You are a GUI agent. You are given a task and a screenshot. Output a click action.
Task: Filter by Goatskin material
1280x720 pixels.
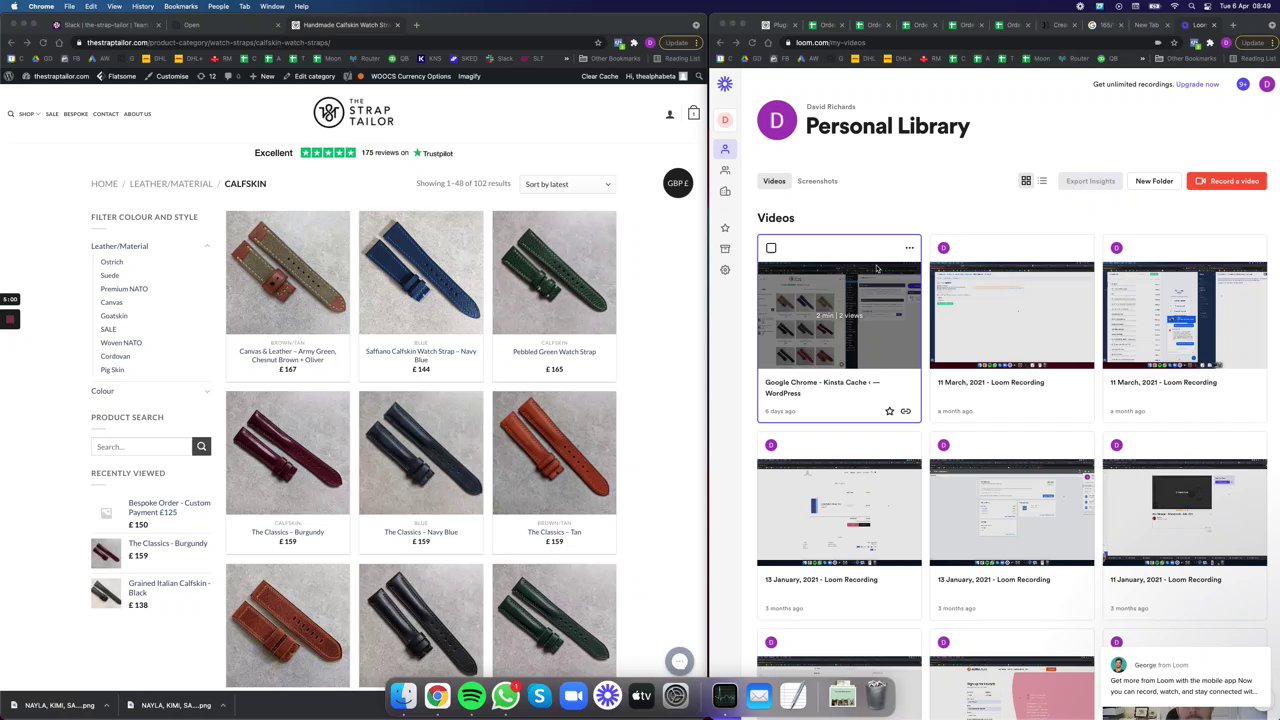114,316
